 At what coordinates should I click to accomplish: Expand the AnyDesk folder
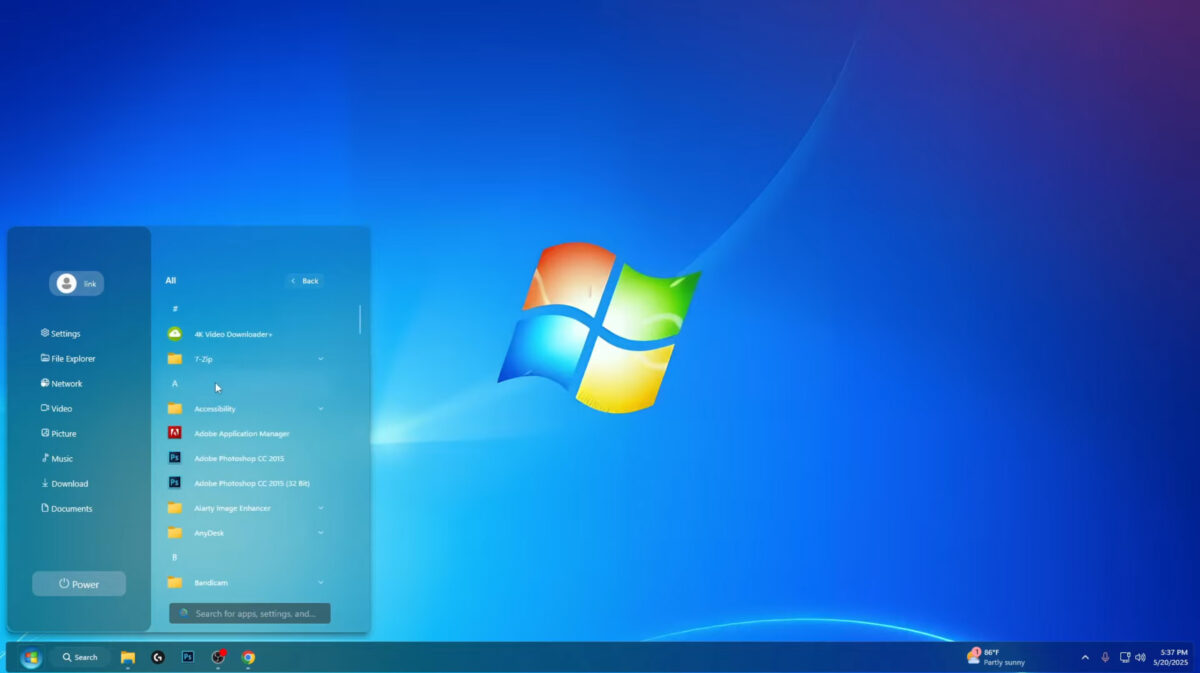[x=320, y=532]
